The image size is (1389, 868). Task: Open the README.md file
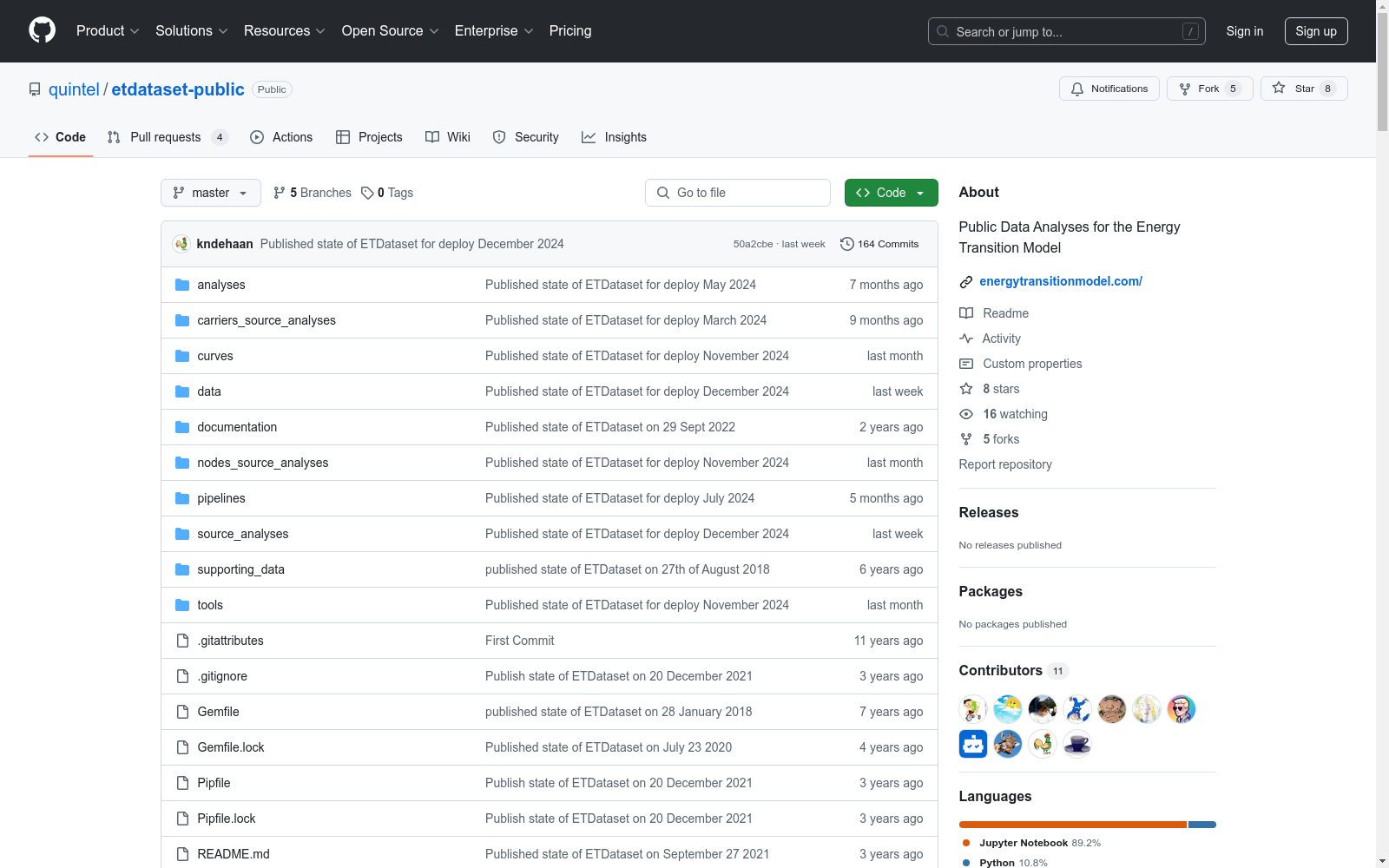click(x=234, y=854)
